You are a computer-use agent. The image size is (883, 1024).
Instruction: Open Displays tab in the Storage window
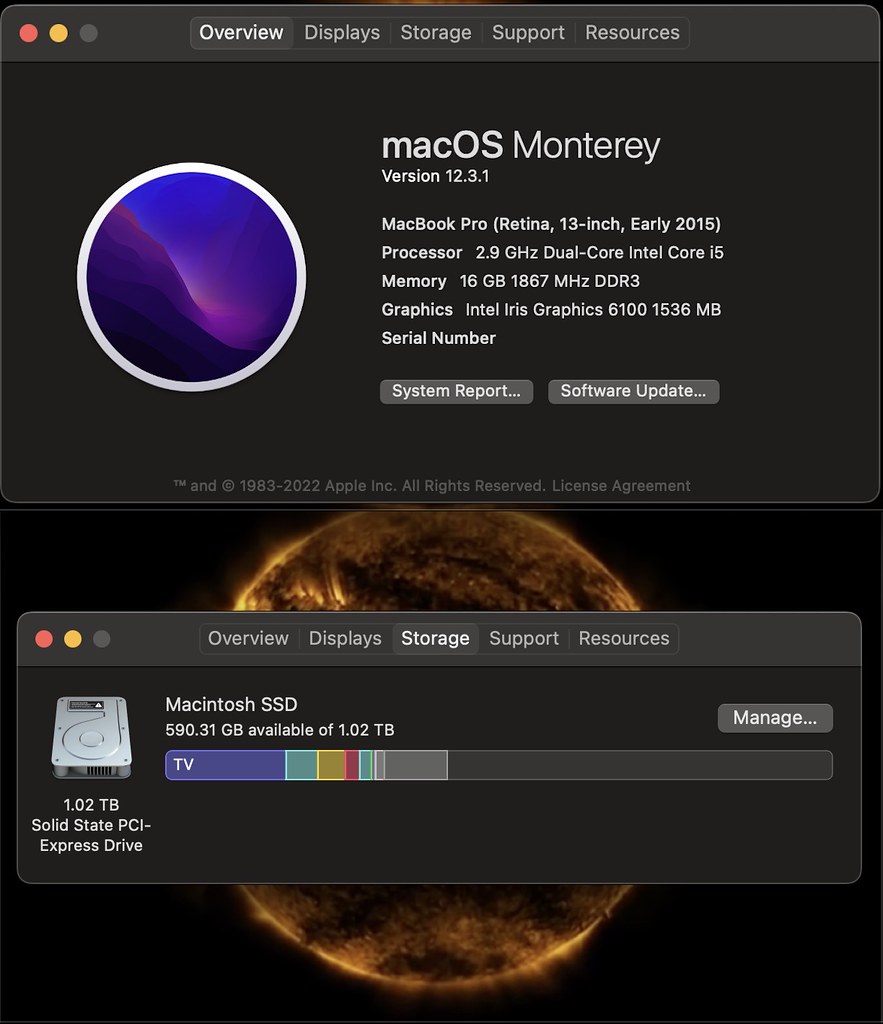coord(345,638)
